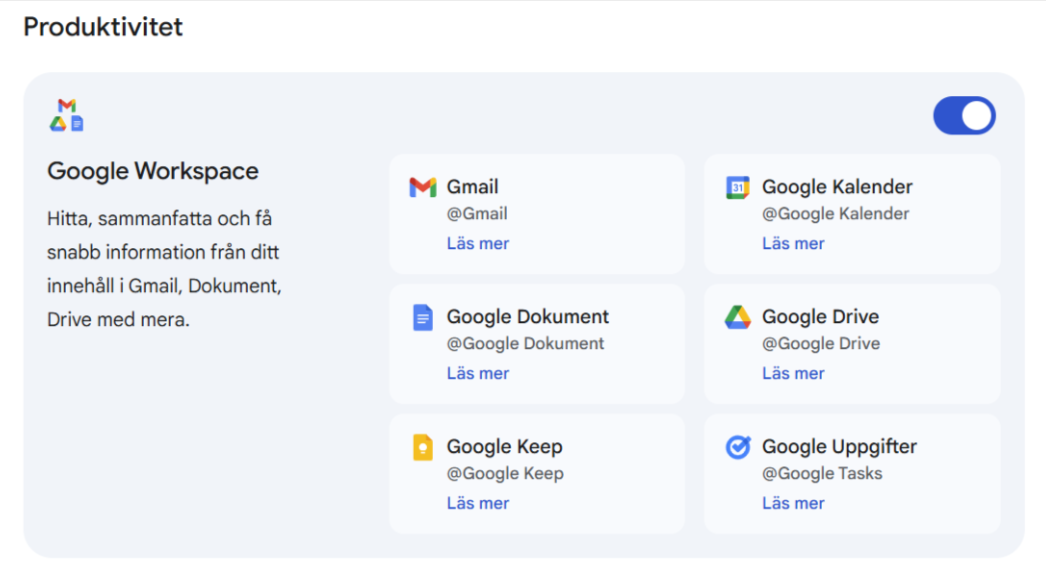
Task: Click the Google Dokument blue page icon
Action: point(423,318)
